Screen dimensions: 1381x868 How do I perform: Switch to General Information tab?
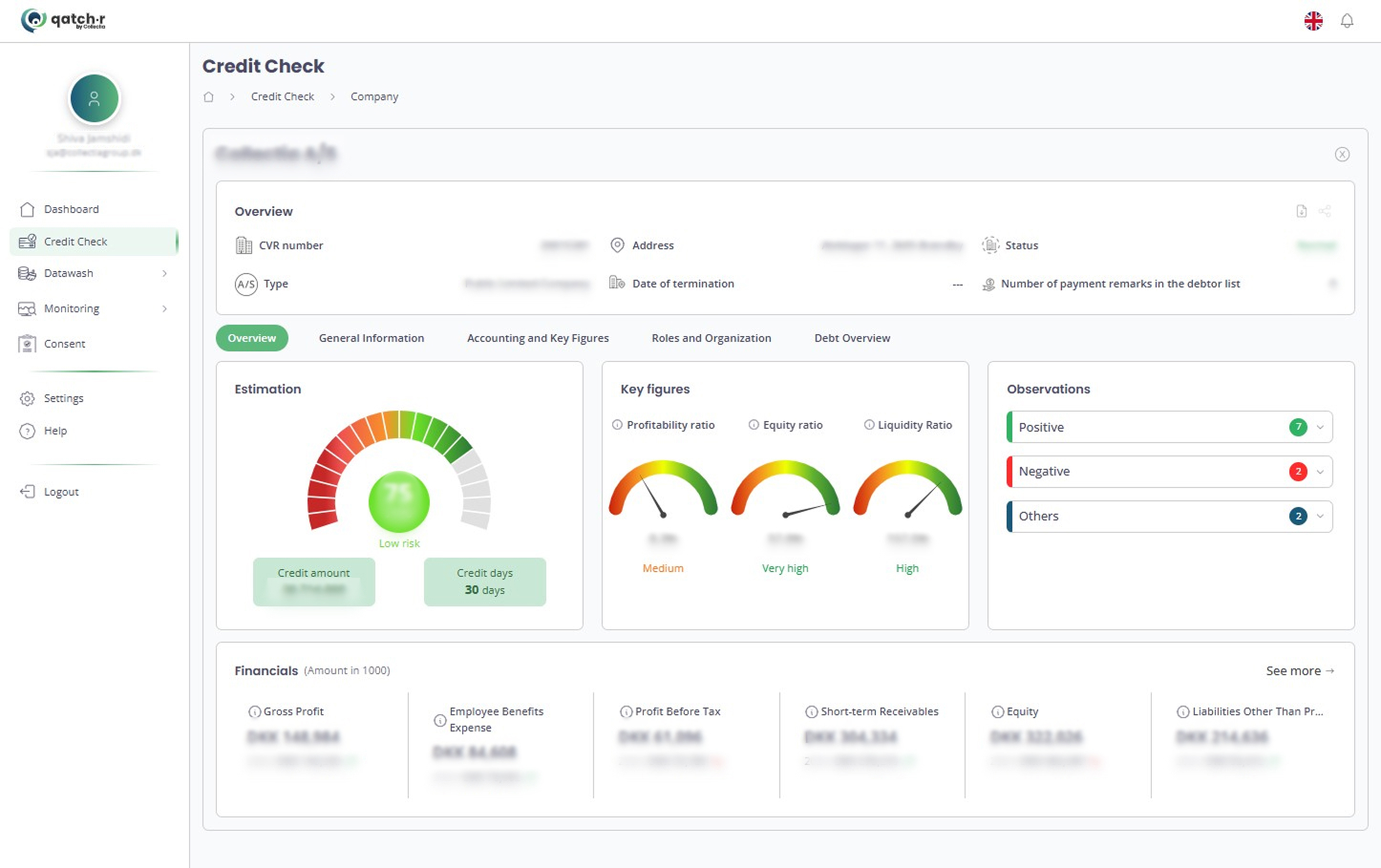point(372,338)
